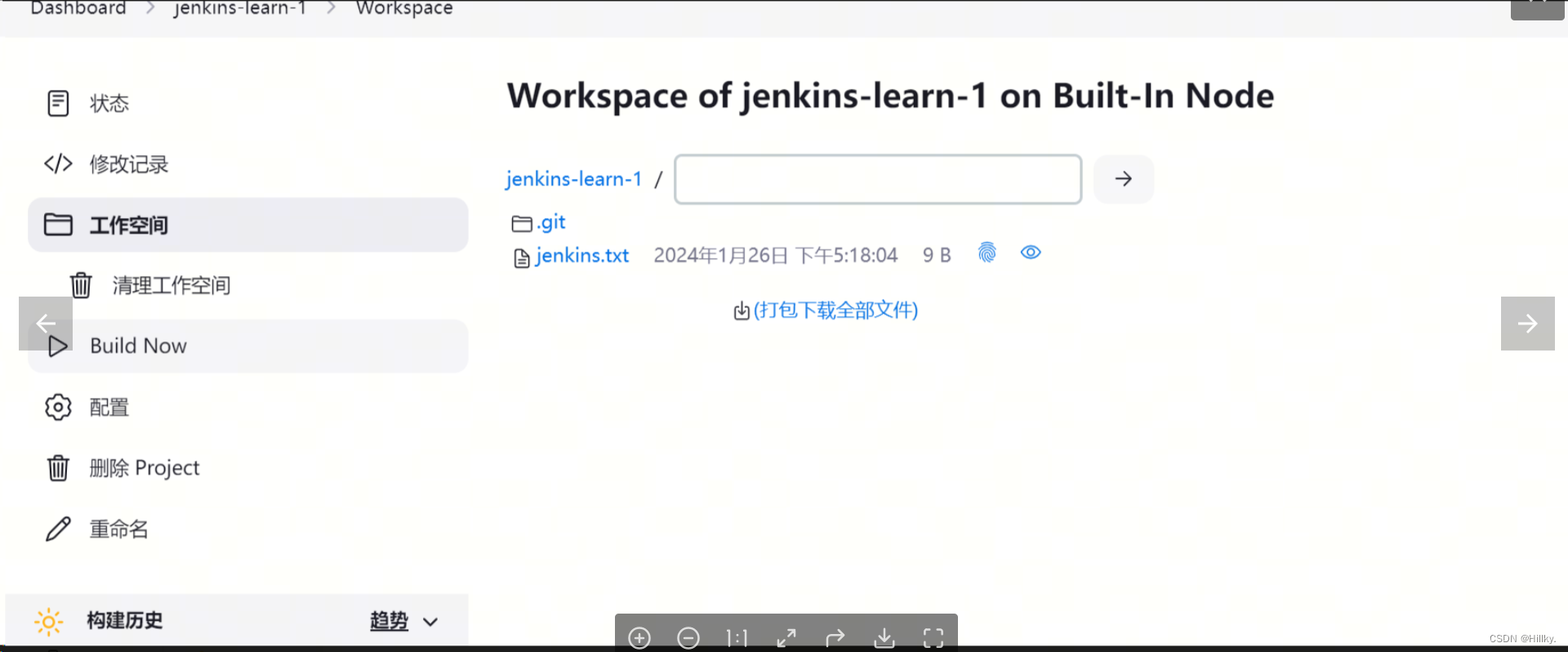Expand build history chevron next to 趋势
The height and width of the screenshot is (652, 1568).
click(430, 622)
